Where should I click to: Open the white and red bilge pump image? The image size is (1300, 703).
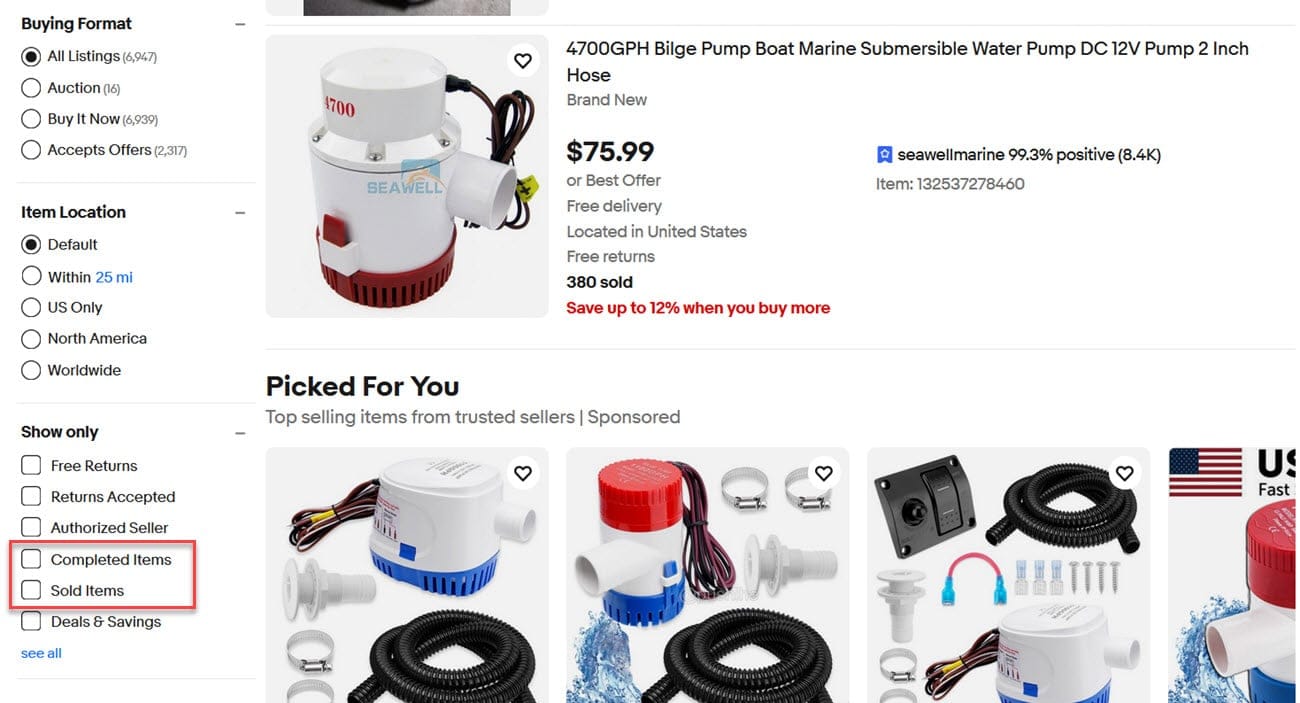pyautogui.click(x=407, y=176)
